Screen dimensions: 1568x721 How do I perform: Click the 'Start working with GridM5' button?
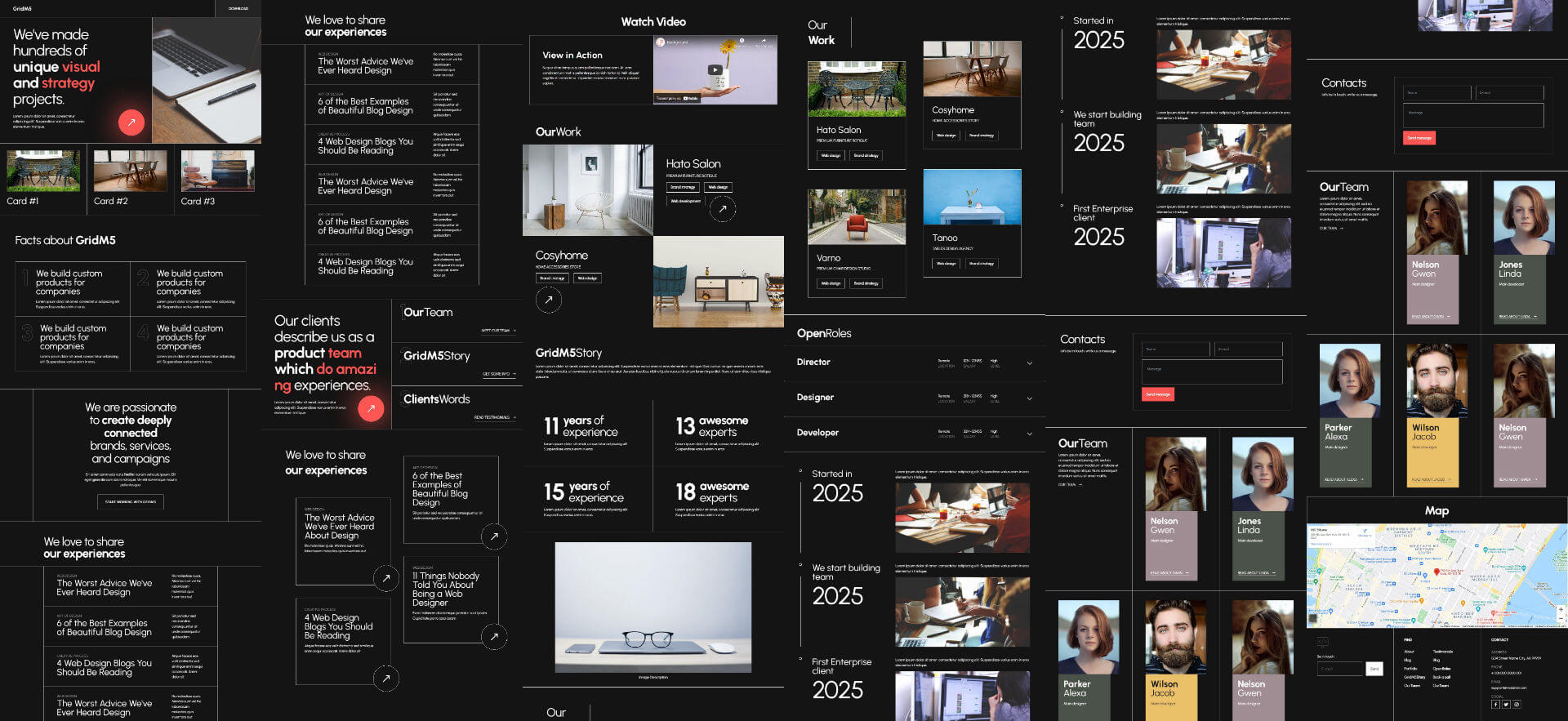pos(131,501)
